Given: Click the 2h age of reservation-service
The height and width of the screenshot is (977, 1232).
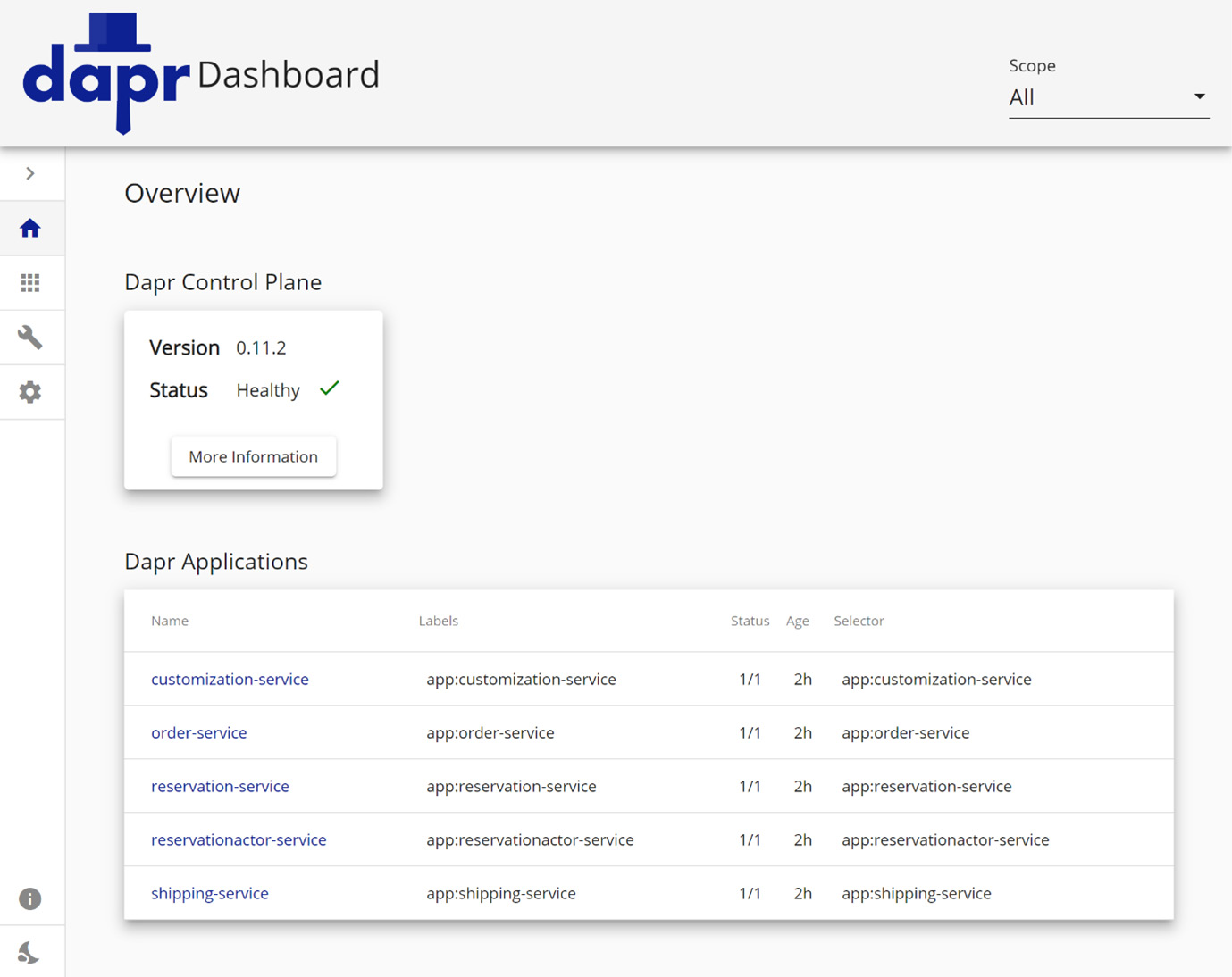Looking at the screenshot, I should 803,786.
